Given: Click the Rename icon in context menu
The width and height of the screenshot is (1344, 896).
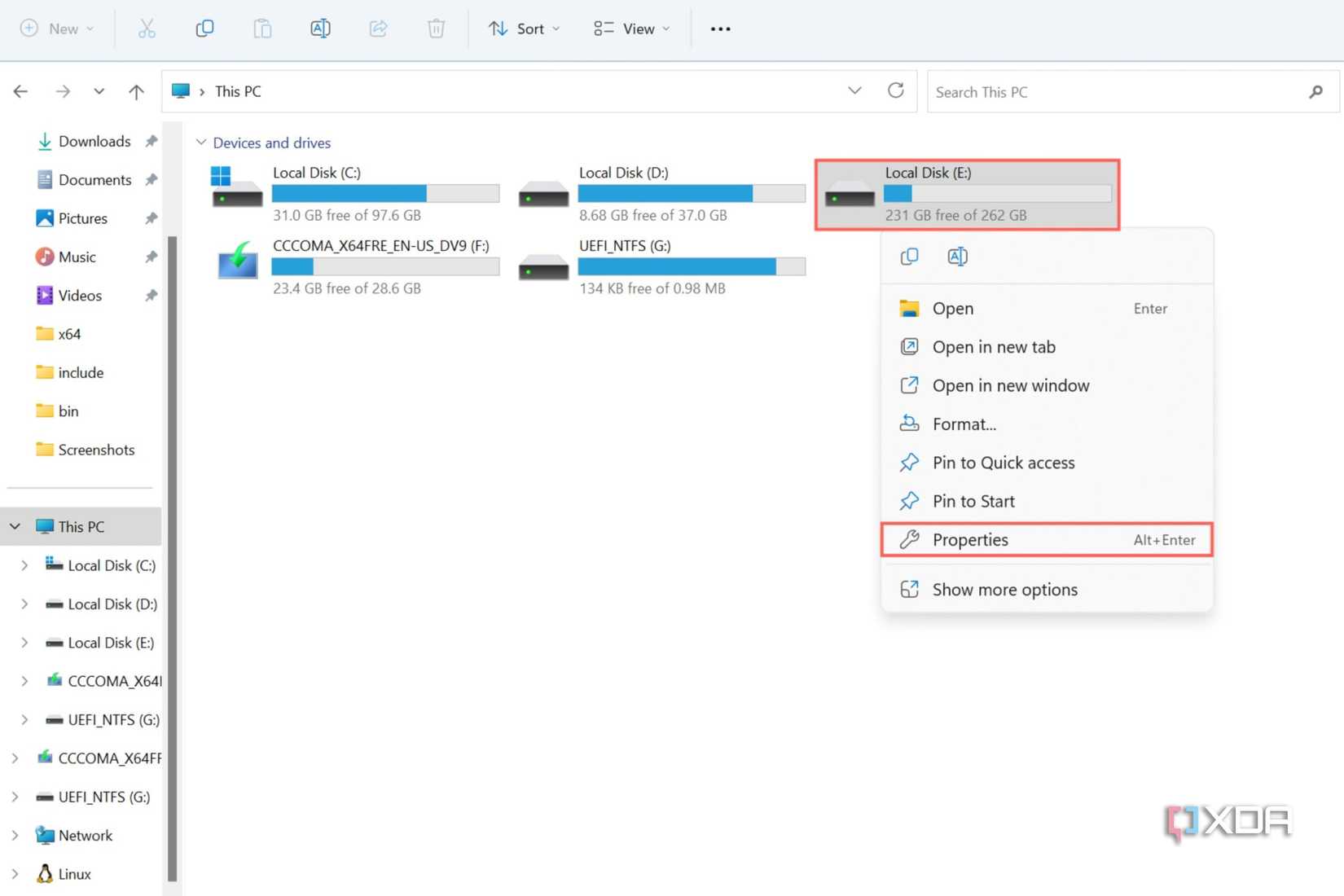Looking at the screenshot, I should tap(957, 257).
